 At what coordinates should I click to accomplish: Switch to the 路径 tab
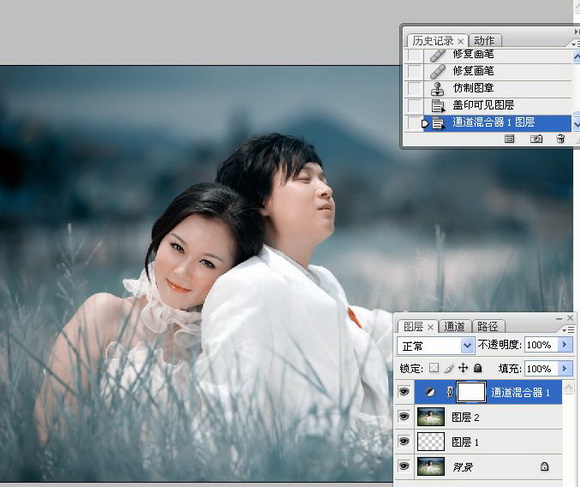[488, 327]
